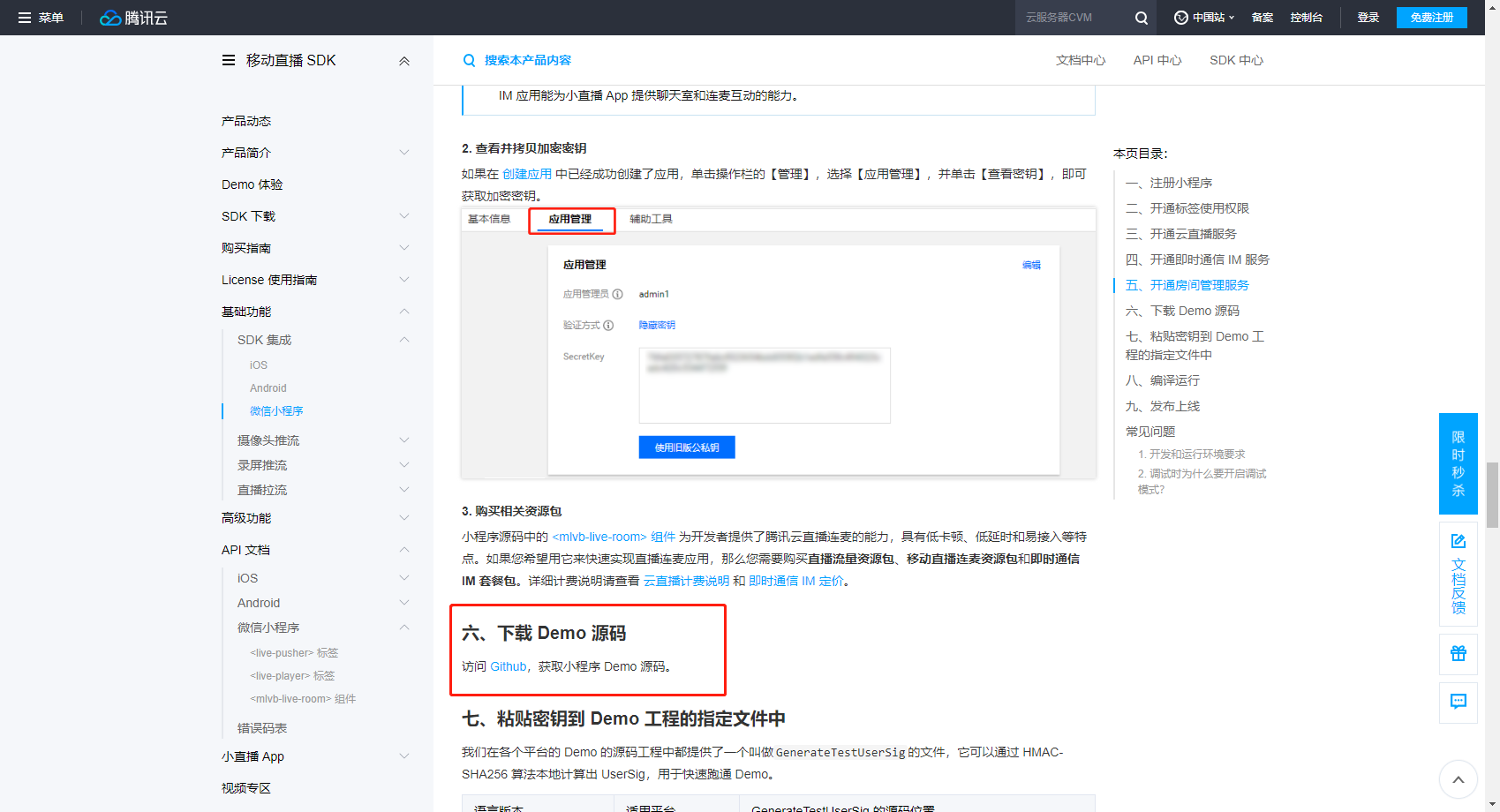Viewport: 1500px width, 812px height.
Task: Open <live-pusher> 标签 doc
Action: (294, 653)
